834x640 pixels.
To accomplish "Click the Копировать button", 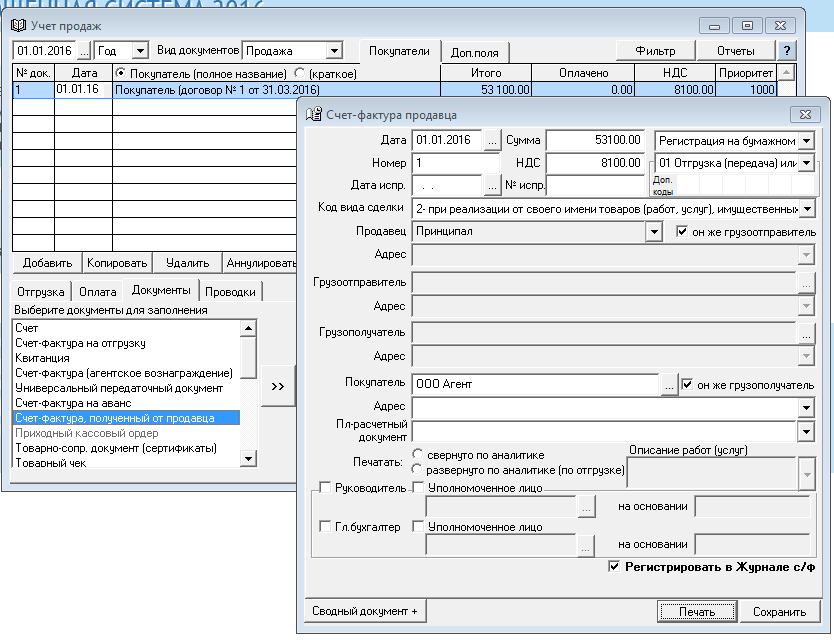I will point(117,263).
